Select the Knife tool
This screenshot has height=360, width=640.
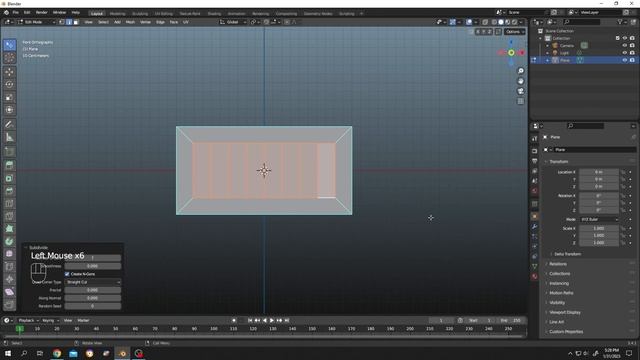(x=9, y=216)
